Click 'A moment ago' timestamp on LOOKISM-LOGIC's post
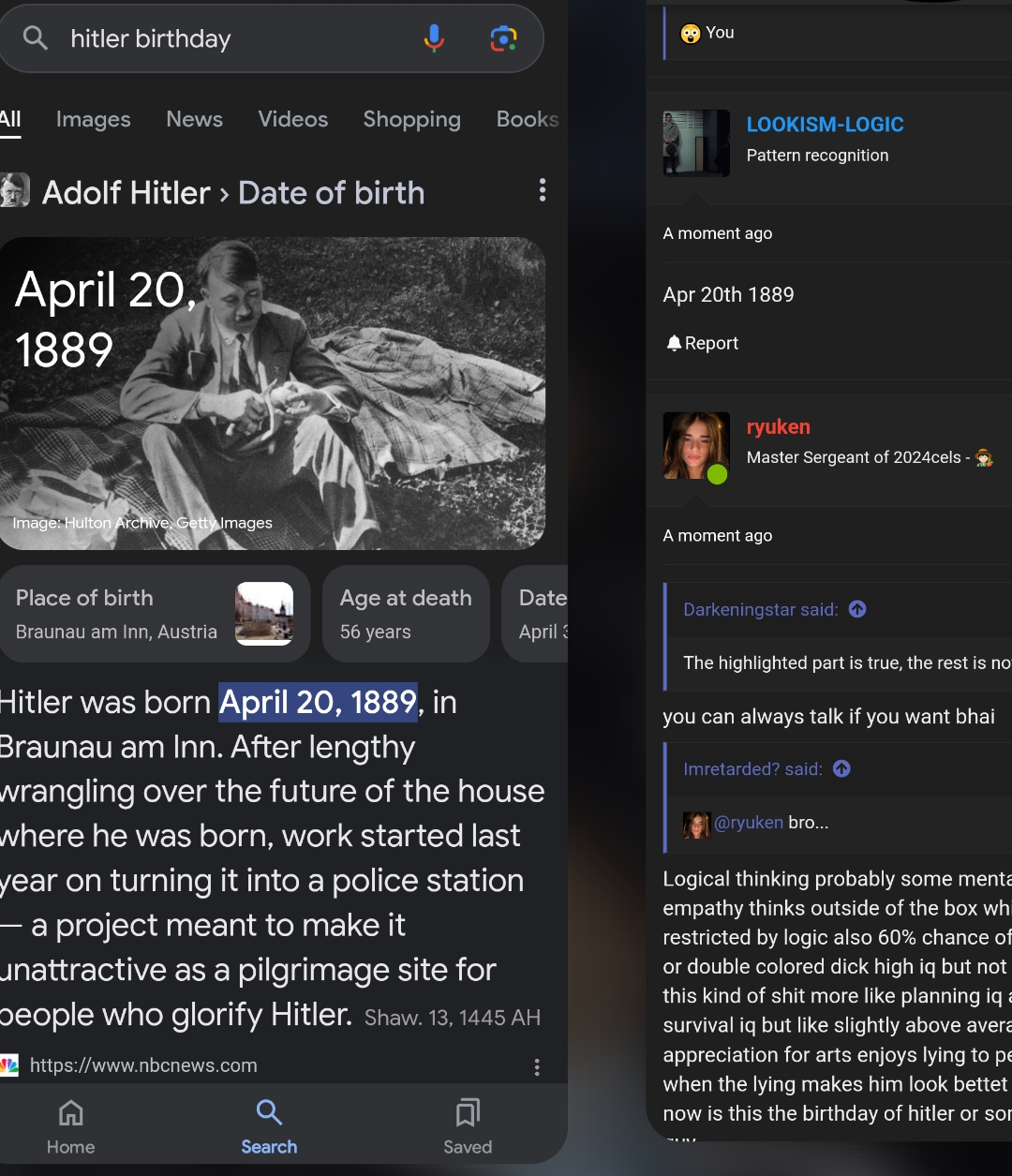 718,233
